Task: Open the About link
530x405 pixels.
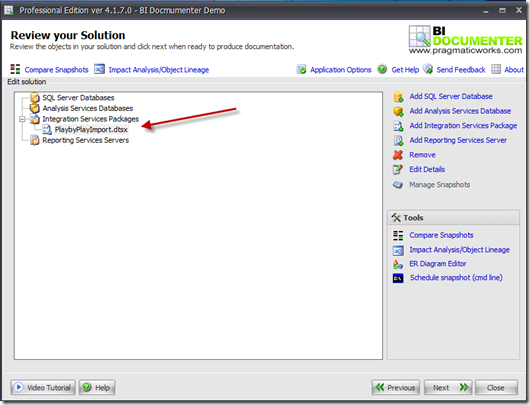Action: tap(514, 70)
